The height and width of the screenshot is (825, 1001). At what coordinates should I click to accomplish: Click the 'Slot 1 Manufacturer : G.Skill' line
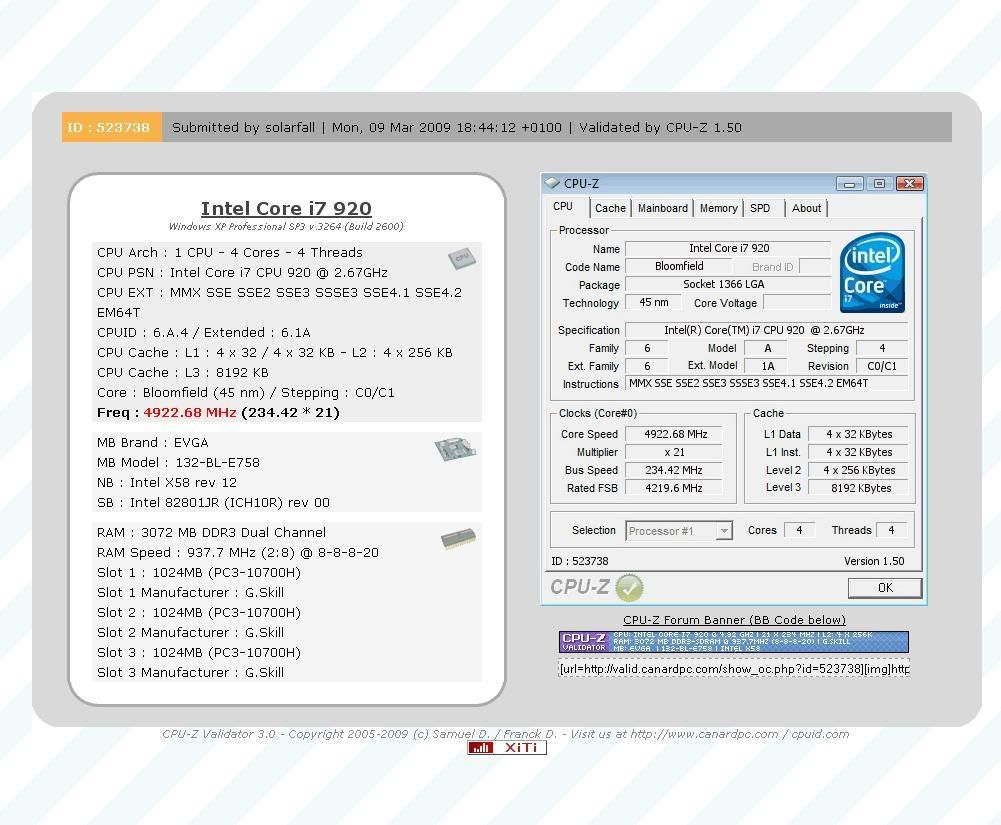tap(190, 593)
